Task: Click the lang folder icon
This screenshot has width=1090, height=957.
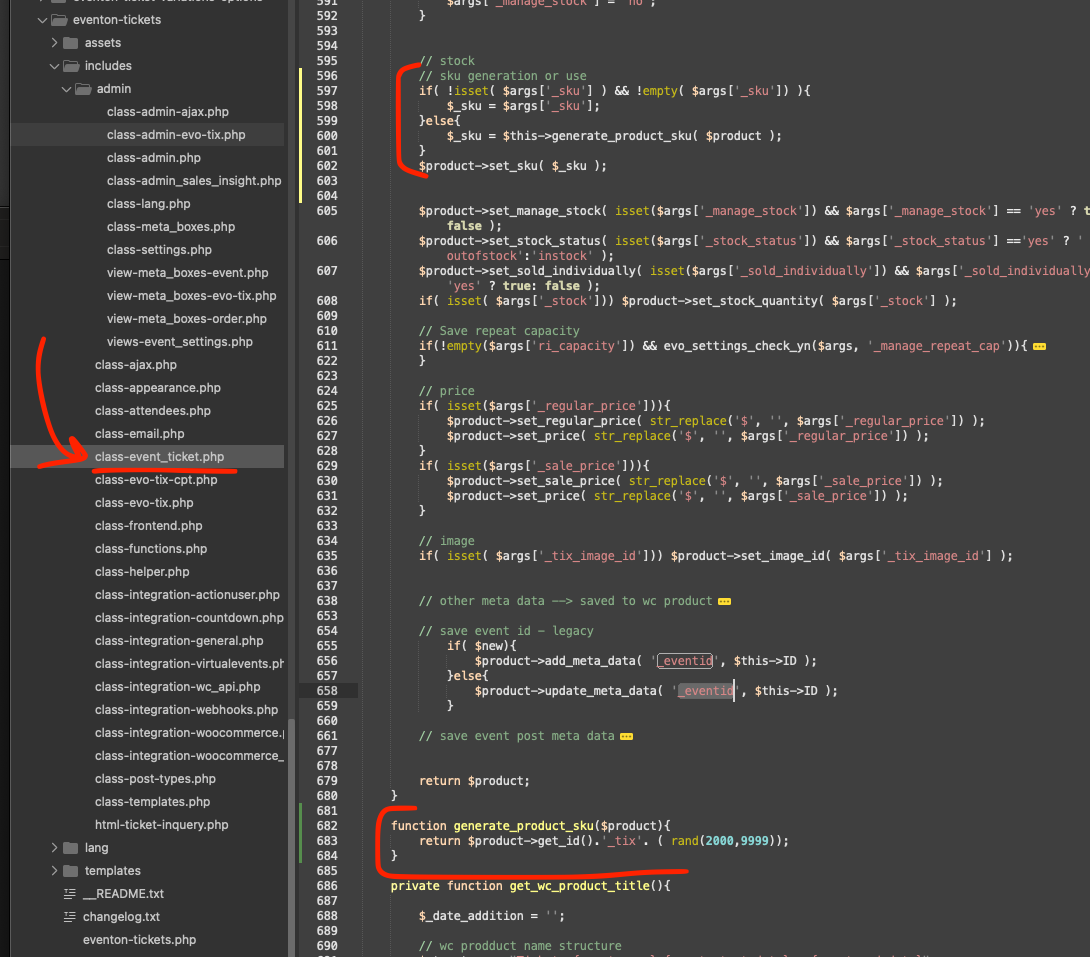Action: (x=70, y=848)
